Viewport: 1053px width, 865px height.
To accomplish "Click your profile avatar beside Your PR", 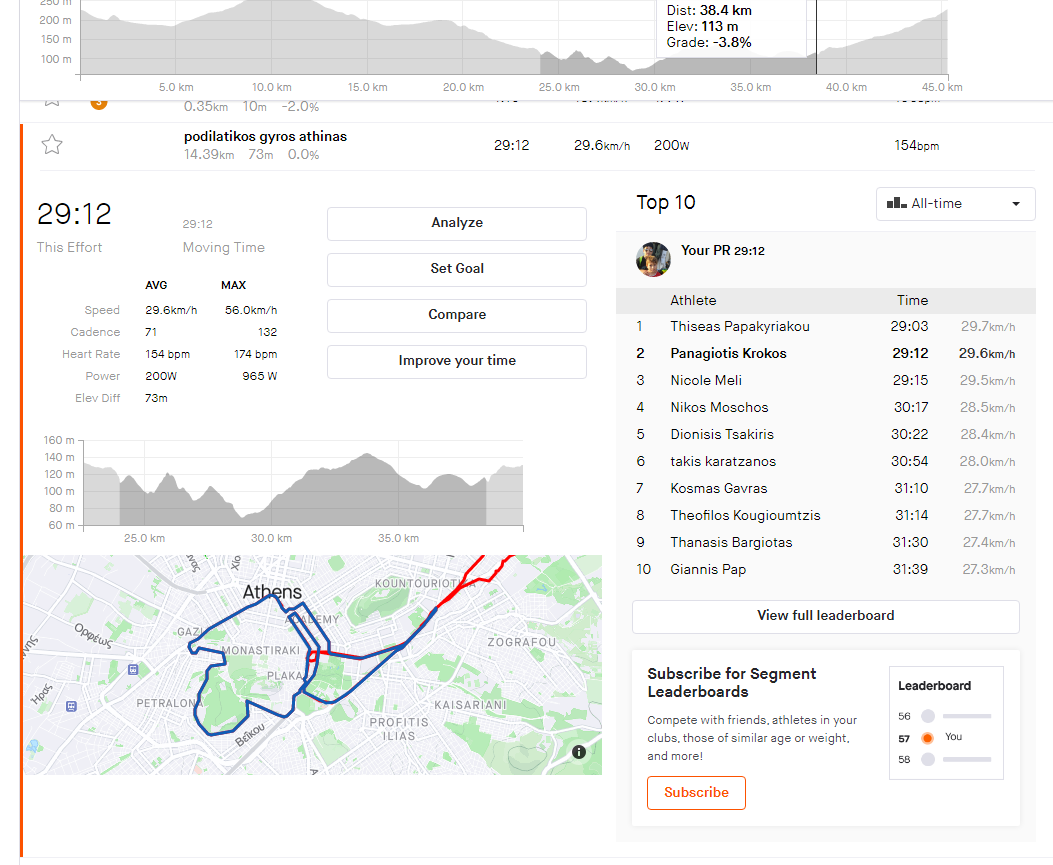I will point(653,258).
